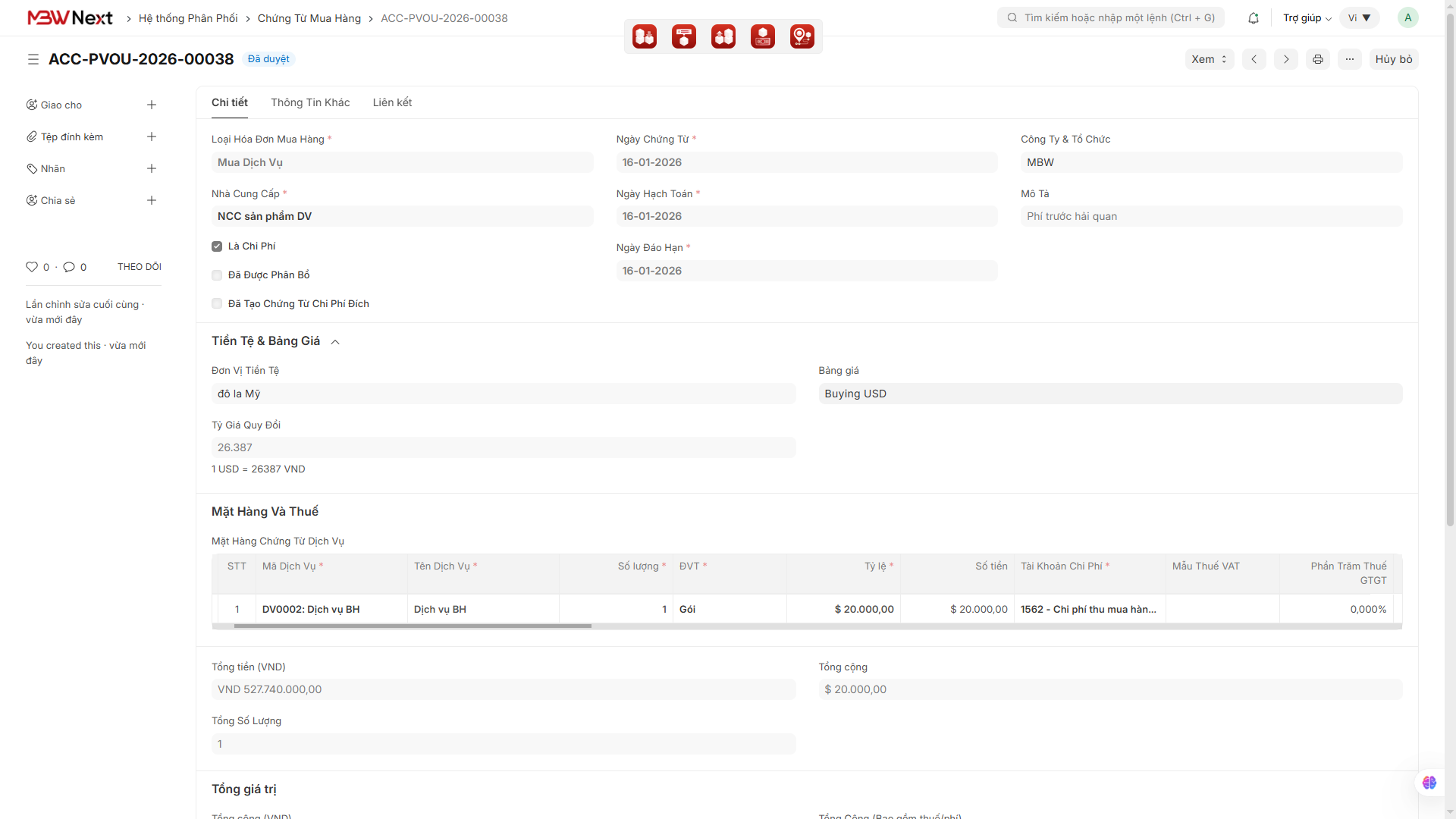Collapse the Tiền Tệ & Bảng Giá section

click(x=335, y=342)
